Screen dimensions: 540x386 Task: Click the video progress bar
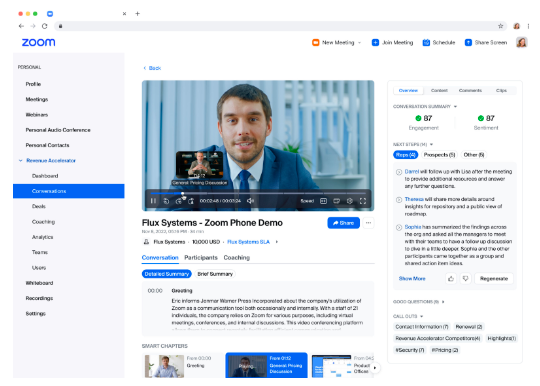(x=258, y=194)
